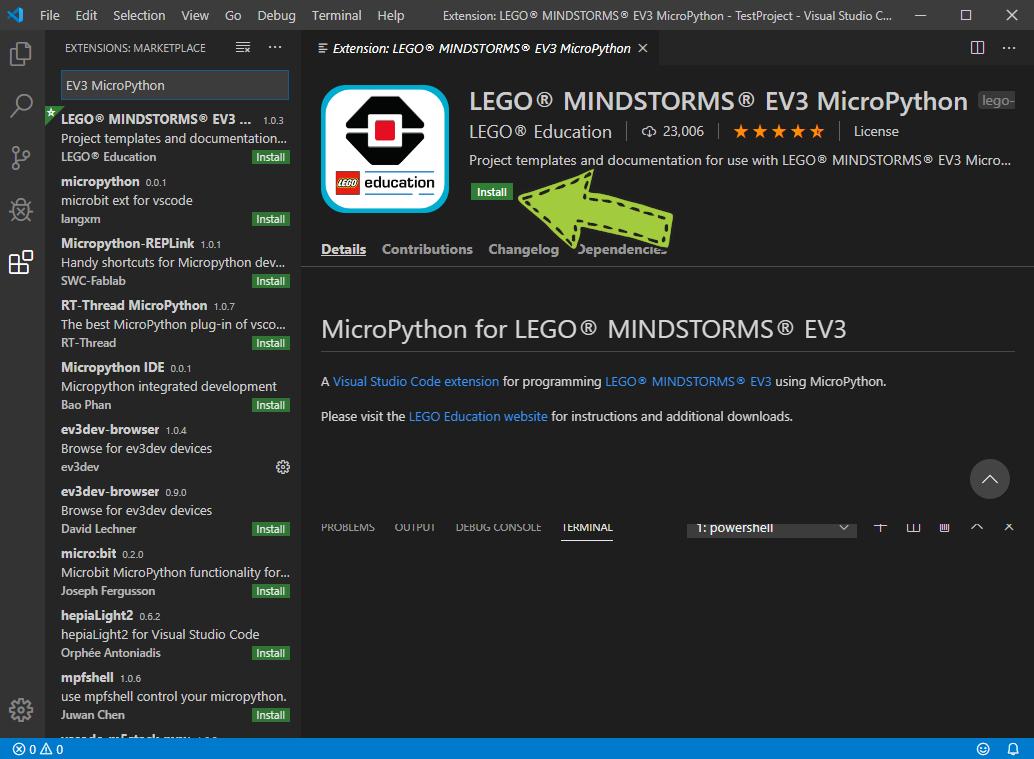Kill terminal with trash icon
This screenshot has height=759, width=1034.
click(x=944, y=527)
